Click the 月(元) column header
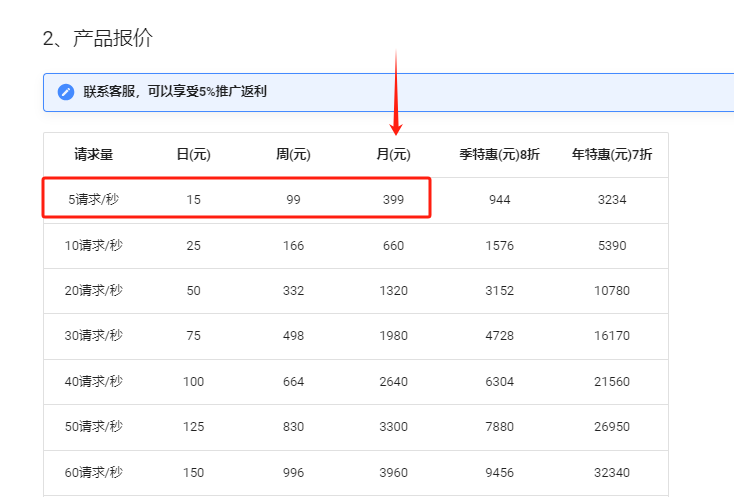734x497 pixels. pyautogui.click(x=393, y=155)
